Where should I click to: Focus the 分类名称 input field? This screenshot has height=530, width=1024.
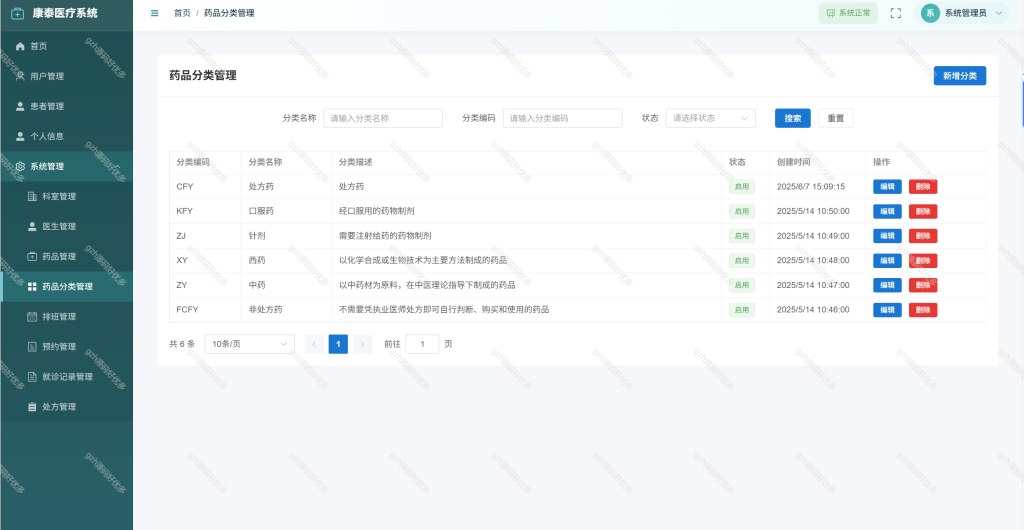(383, 118)
